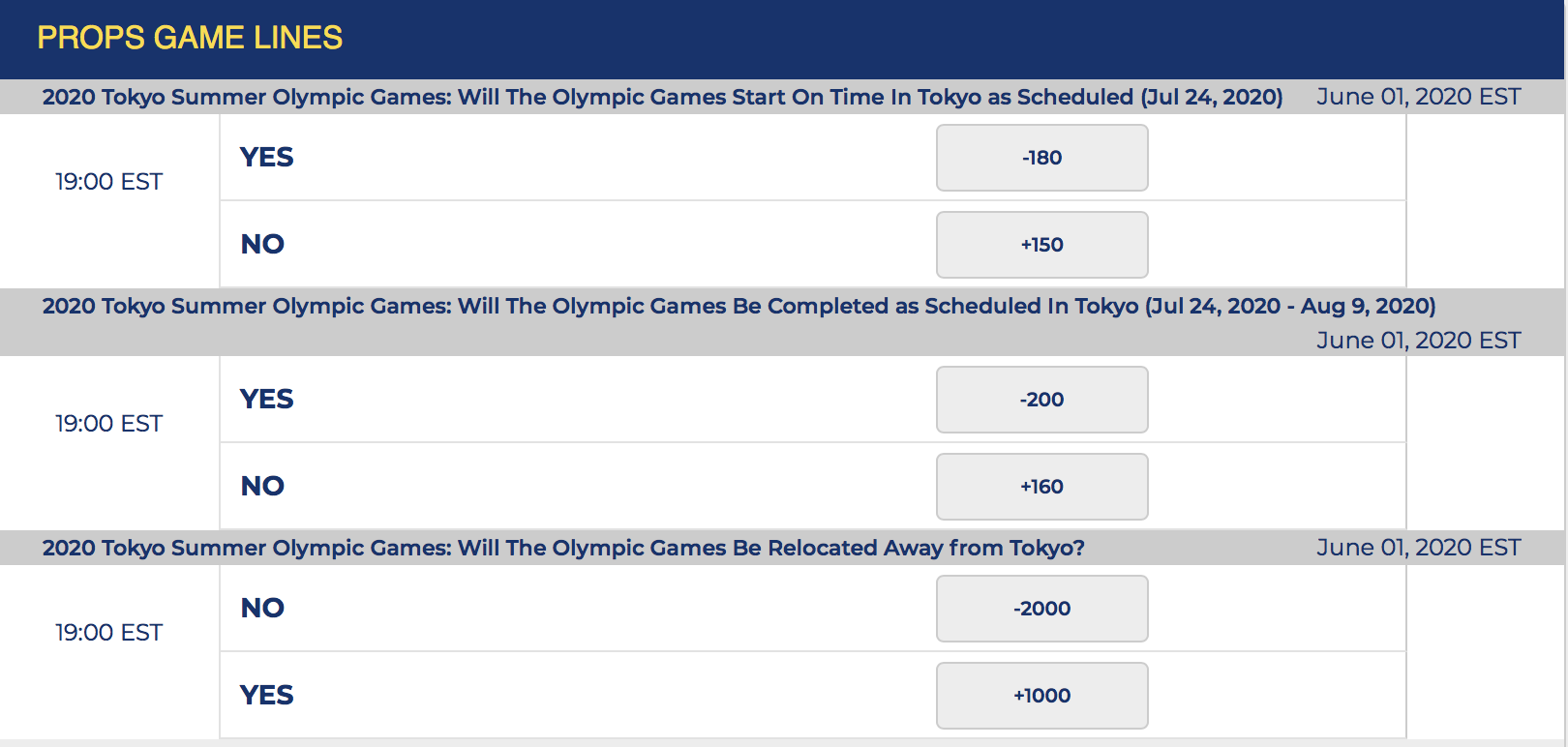Click the 19:00 EST time of the first prop

tap(108, 182)
